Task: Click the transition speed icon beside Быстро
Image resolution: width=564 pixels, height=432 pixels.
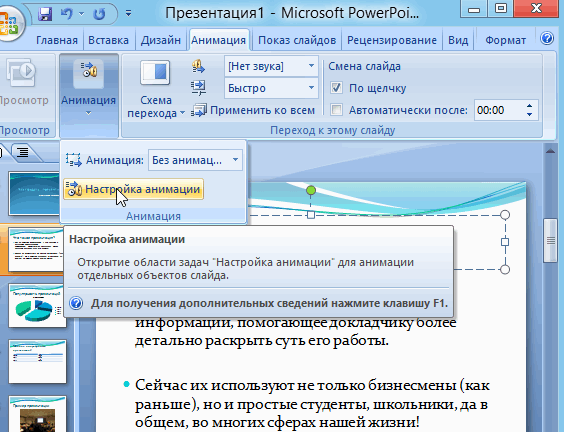Action: (x=198, y=88)
